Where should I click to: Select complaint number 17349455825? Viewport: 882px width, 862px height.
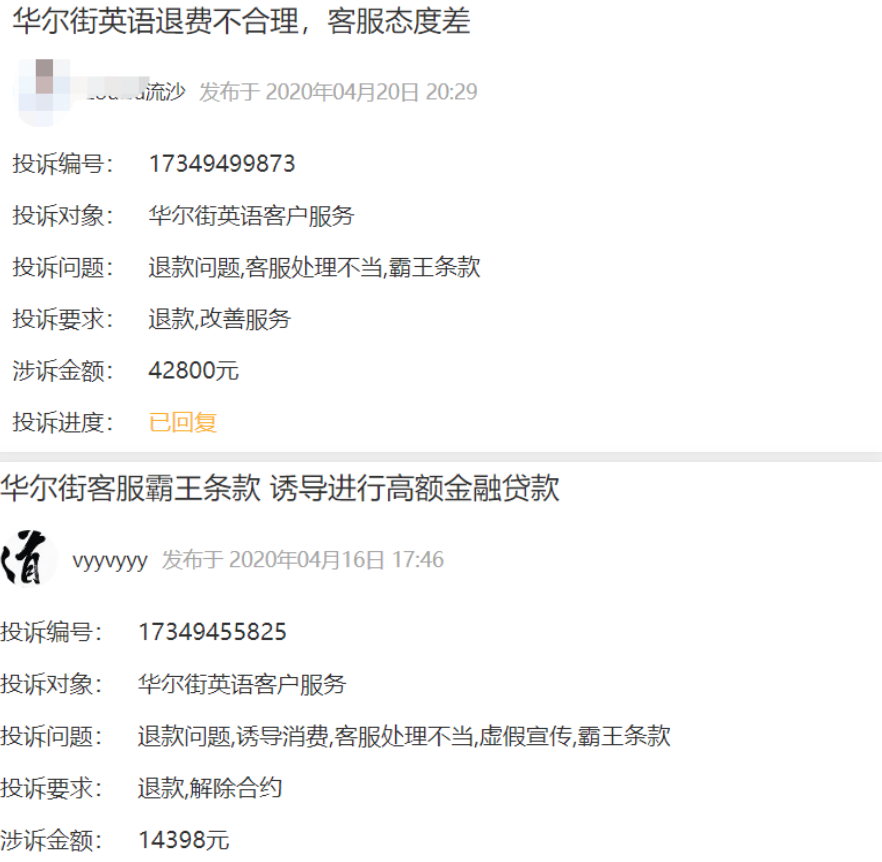coord(213,632)
